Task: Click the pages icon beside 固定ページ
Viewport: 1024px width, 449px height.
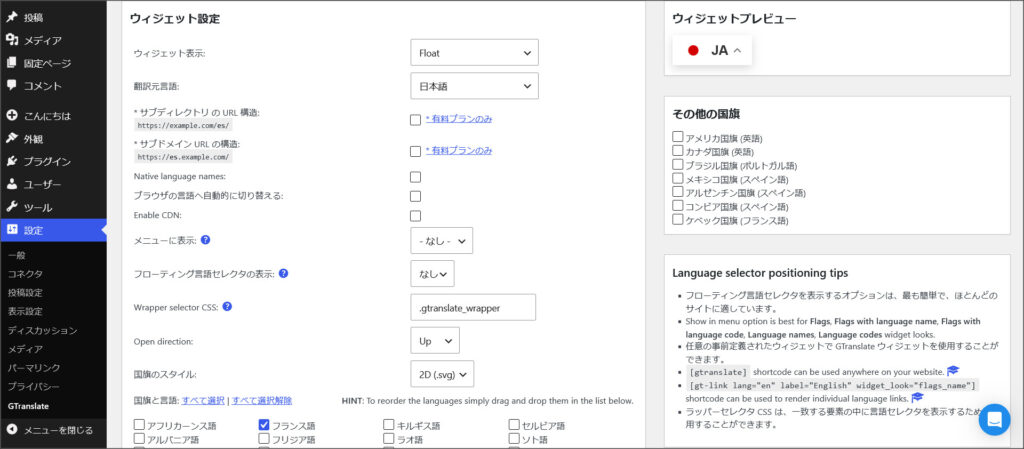Action: pos(12,63)
